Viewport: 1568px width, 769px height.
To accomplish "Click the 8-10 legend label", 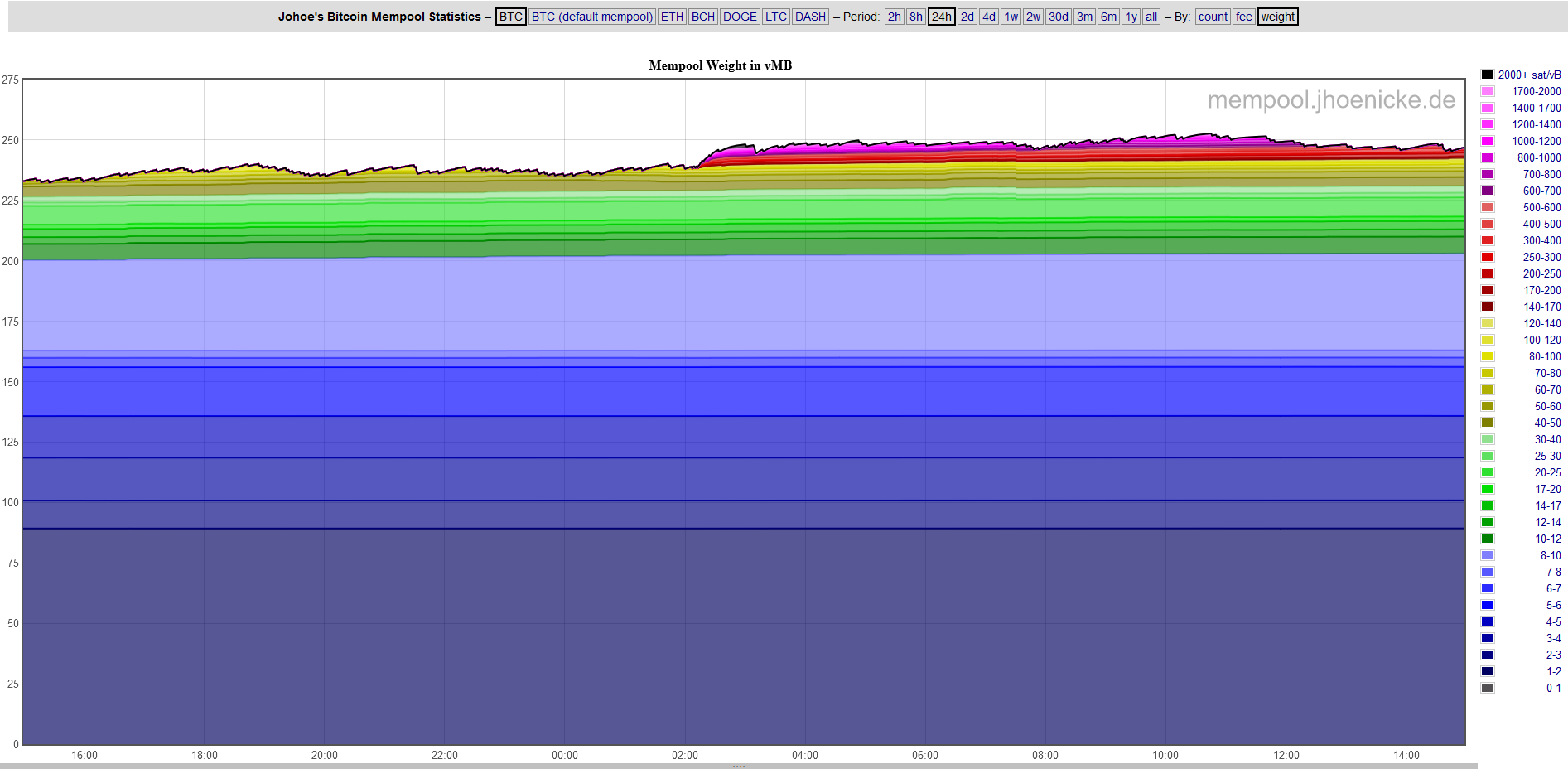I will [1551, 555].
